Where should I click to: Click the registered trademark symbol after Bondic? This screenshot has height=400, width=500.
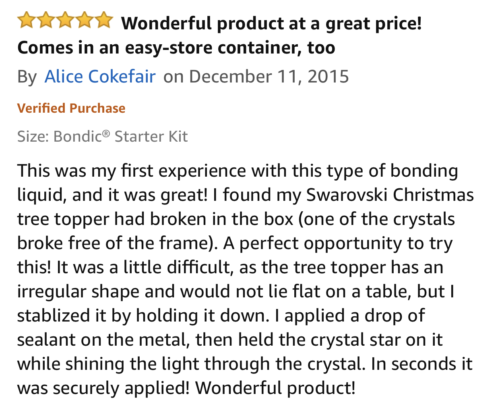[x=106, y=134]
